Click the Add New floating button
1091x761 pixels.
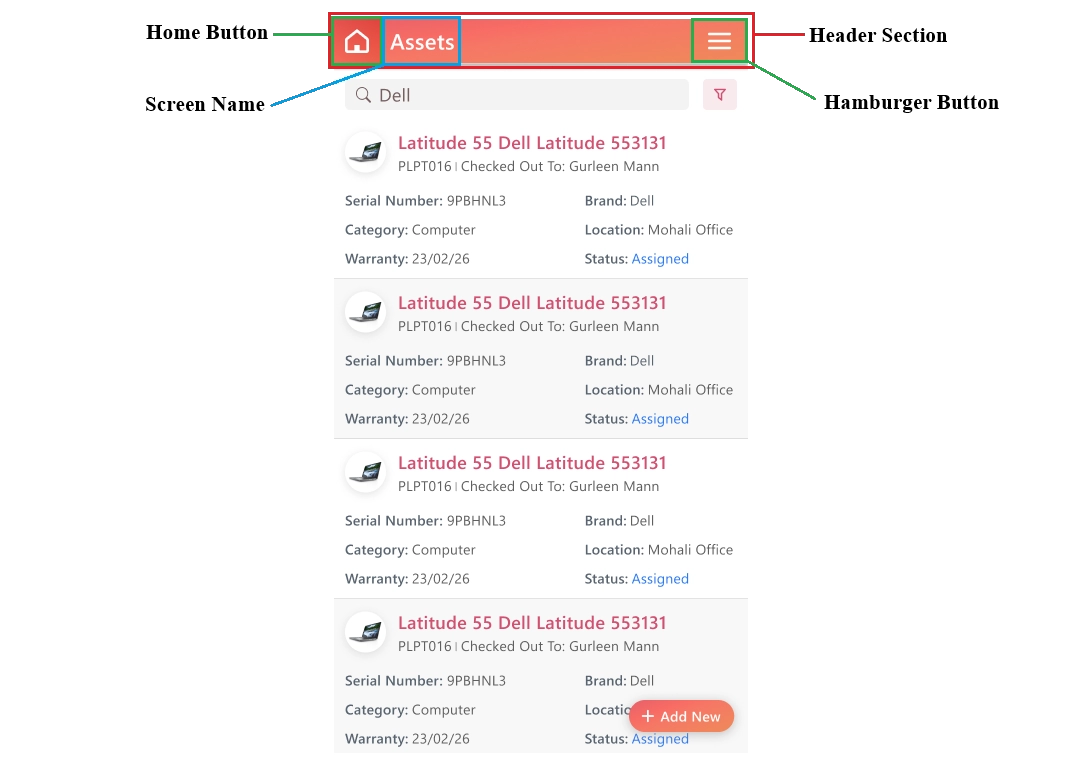coord(681,716)
